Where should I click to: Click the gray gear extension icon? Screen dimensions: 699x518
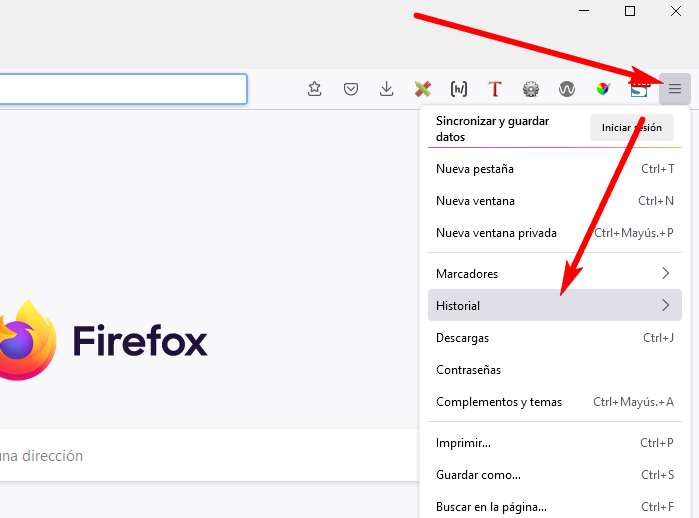coord(531,89)
